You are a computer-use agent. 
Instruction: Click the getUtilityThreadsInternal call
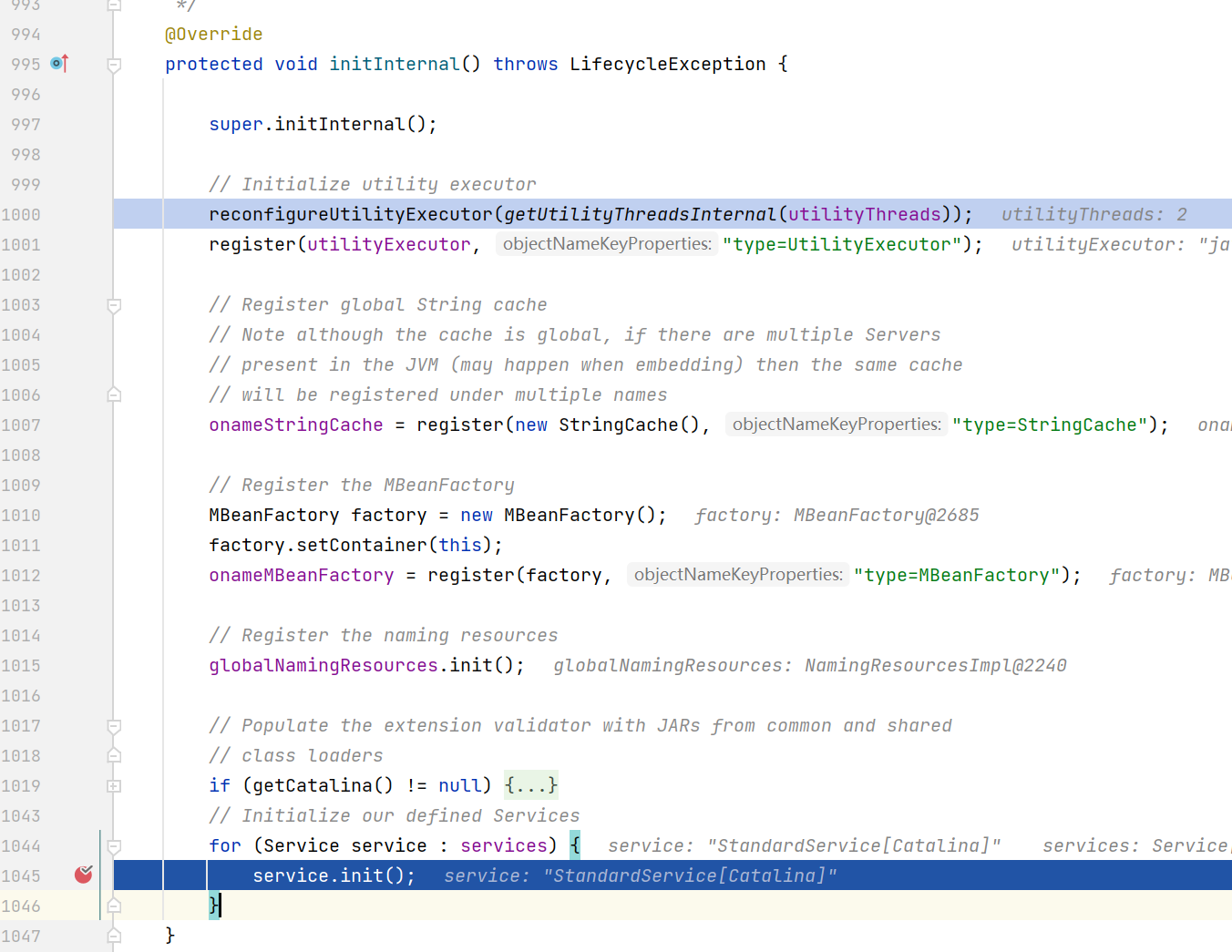pos(640,214)
